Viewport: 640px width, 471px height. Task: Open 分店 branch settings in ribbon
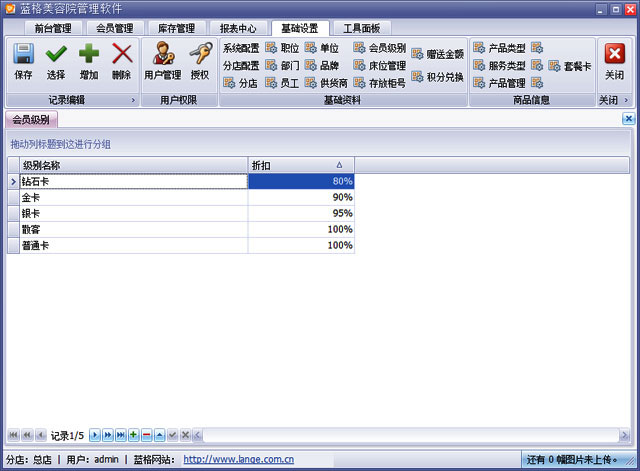coord(240,83)
